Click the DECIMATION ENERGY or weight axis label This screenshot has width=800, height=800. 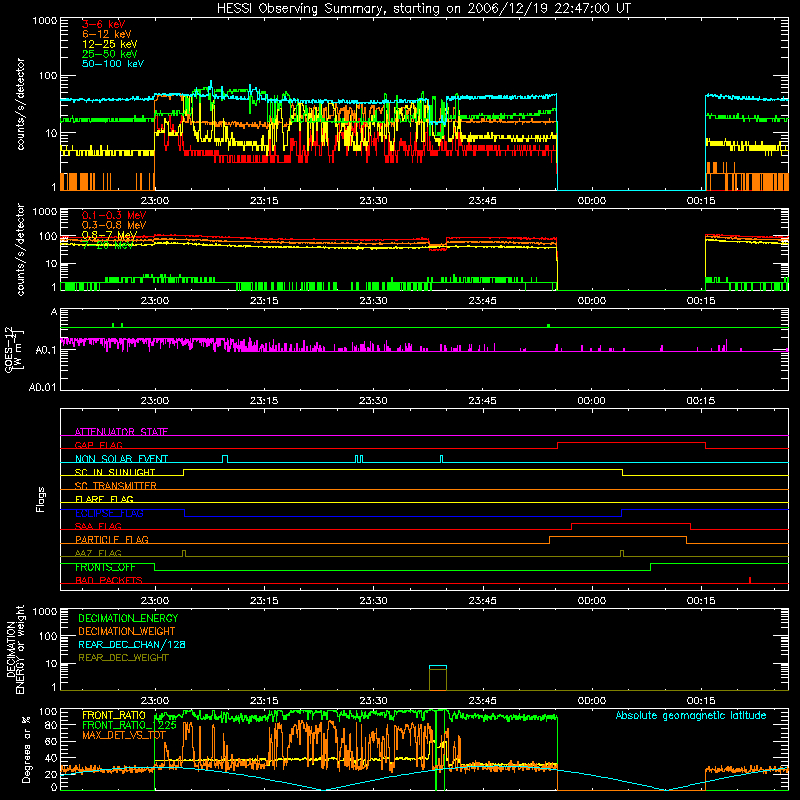pos(15,649)
